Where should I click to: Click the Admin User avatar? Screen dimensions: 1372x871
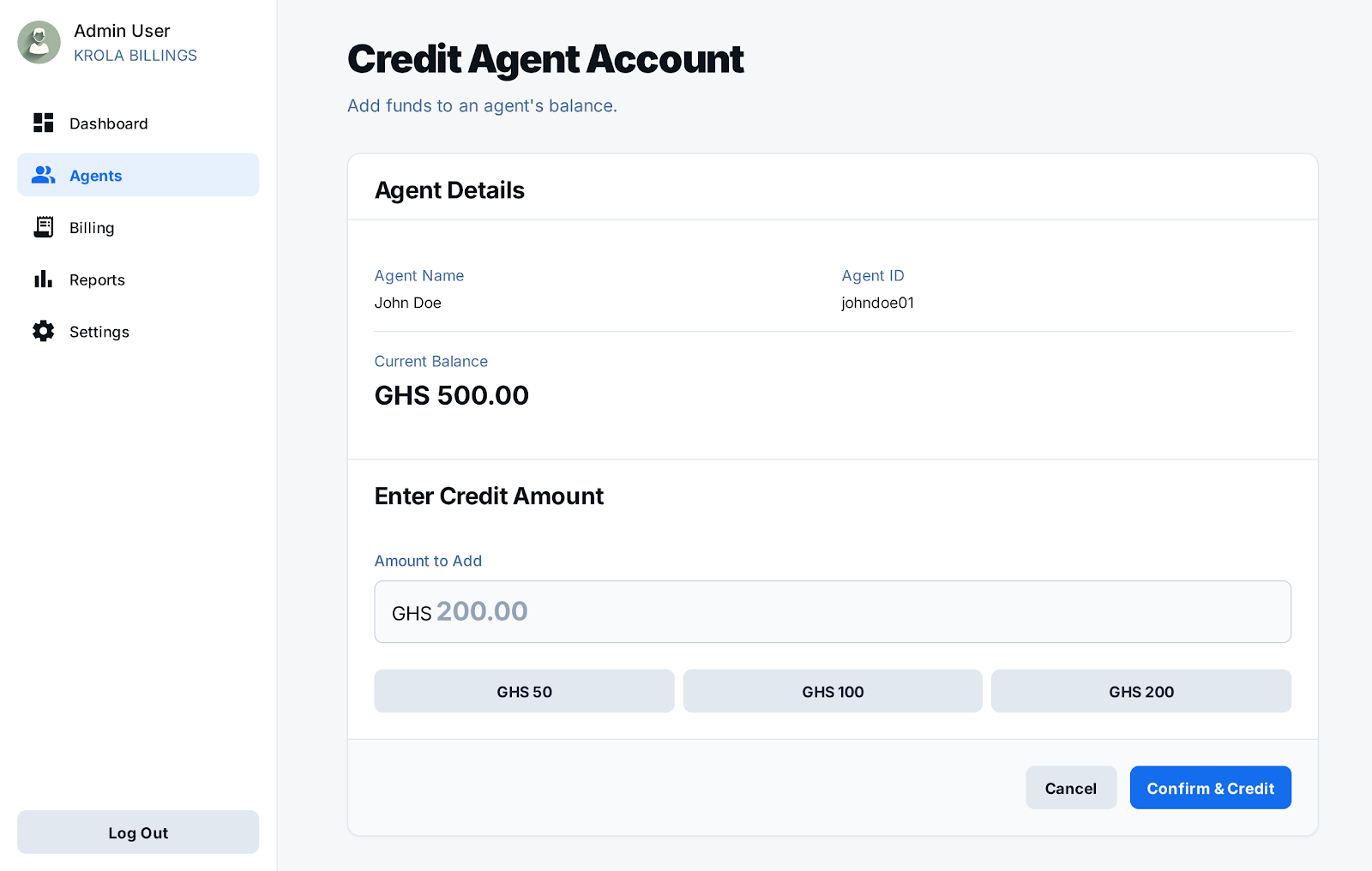click(x=39, y=43)
